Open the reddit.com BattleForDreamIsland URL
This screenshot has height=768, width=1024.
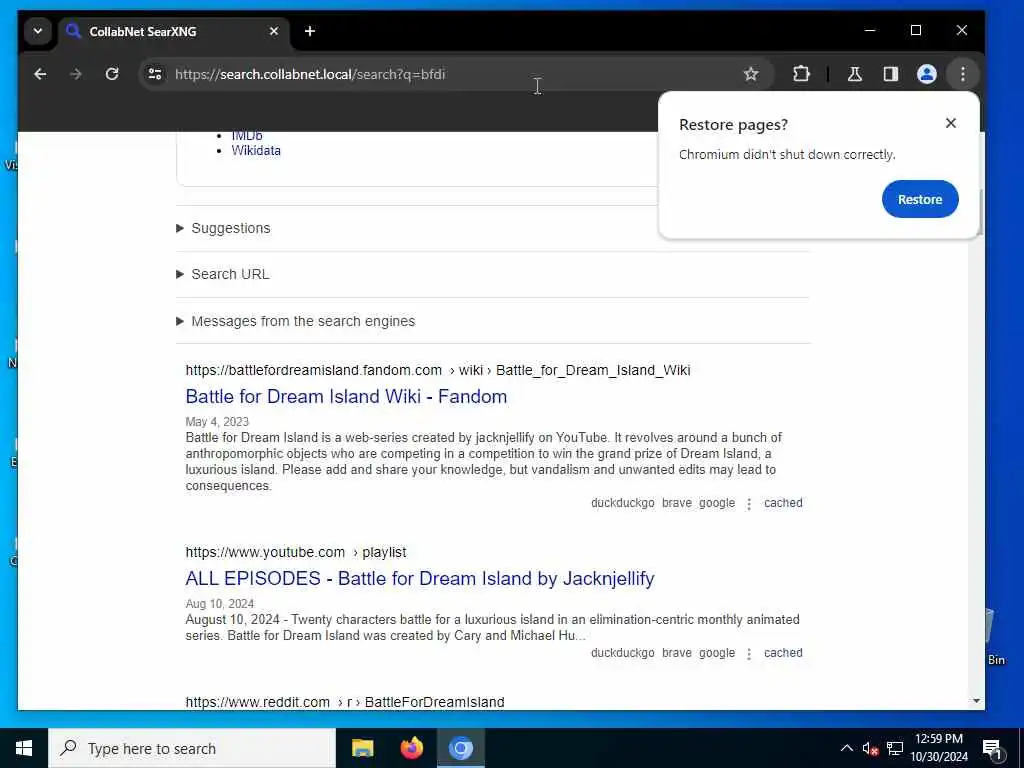[345, 702]
